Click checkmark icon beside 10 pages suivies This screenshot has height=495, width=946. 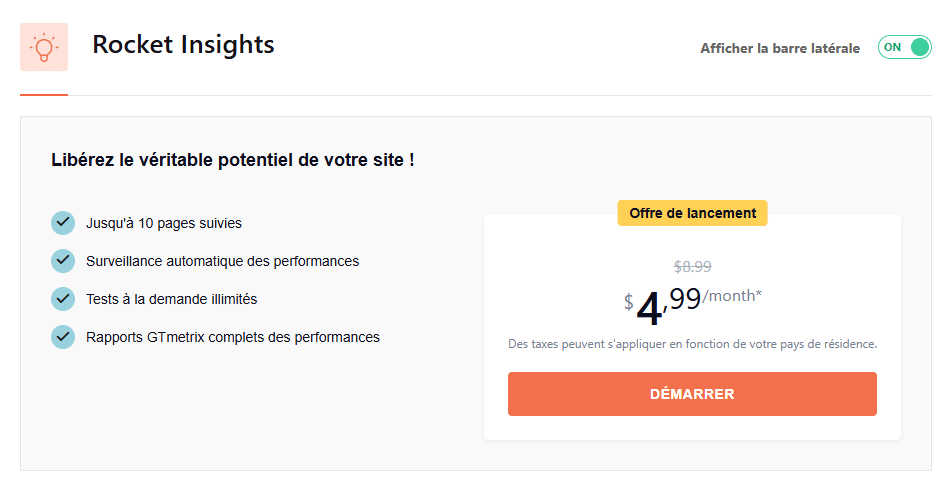tap(63, 223)
